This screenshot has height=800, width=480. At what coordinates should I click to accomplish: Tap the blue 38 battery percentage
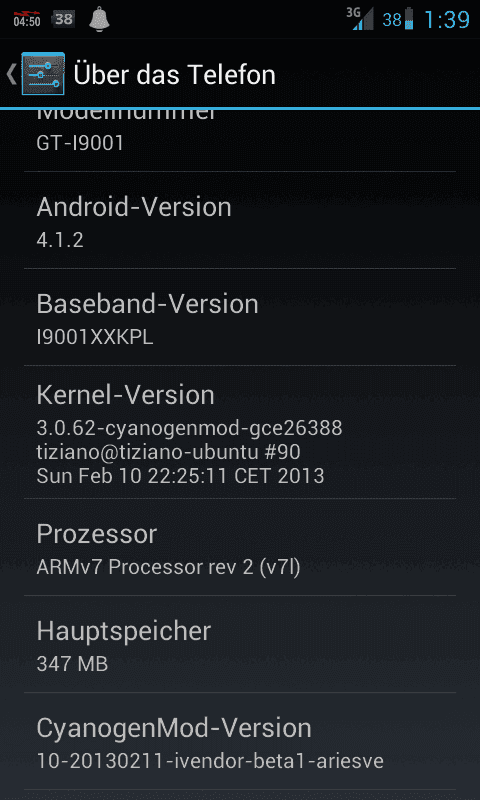click(392, 20)
